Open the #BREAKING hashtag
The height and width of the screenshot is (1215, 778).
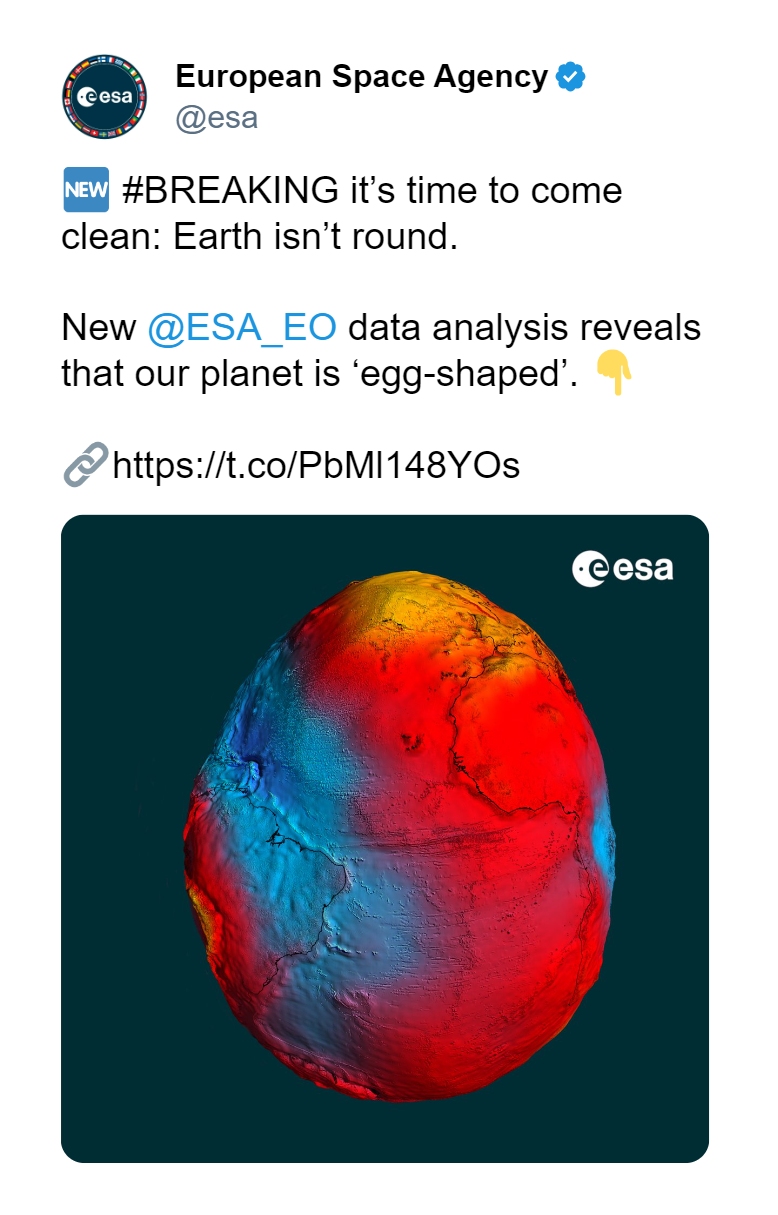click(230, 190)
